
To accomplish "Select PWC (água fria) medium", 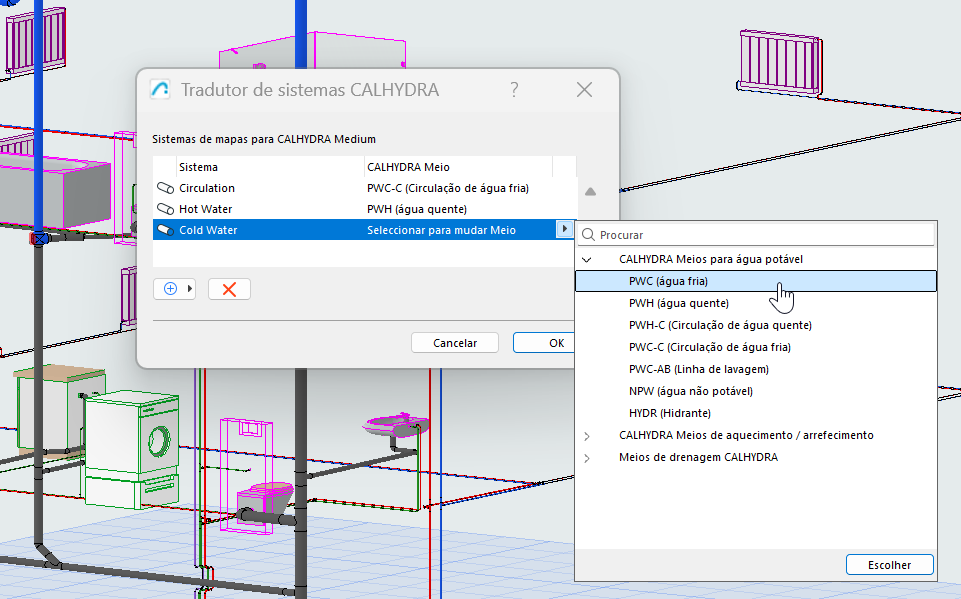I will pyautogui.click(x=756, y=281).
